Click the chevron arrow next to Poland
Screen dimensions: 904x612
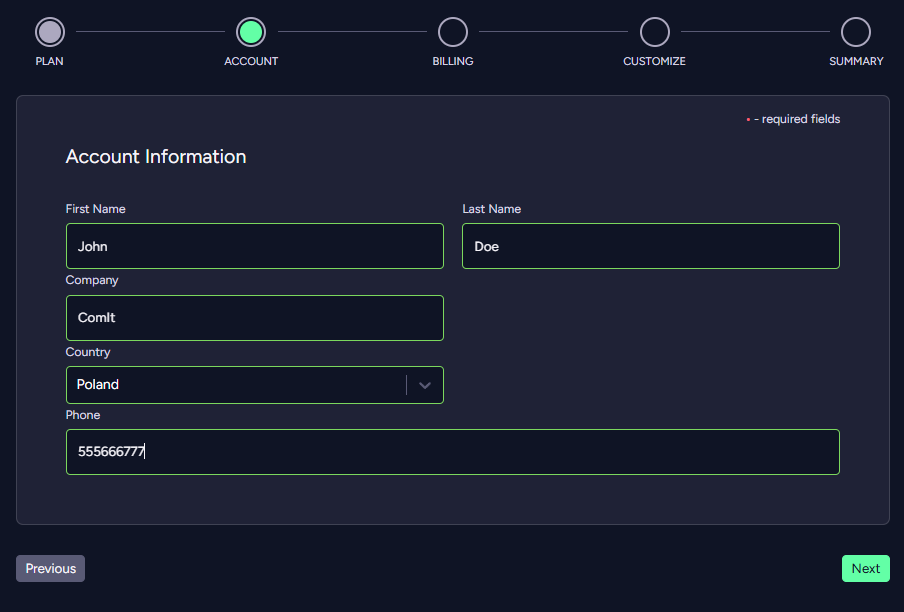[x=423, y=385]
